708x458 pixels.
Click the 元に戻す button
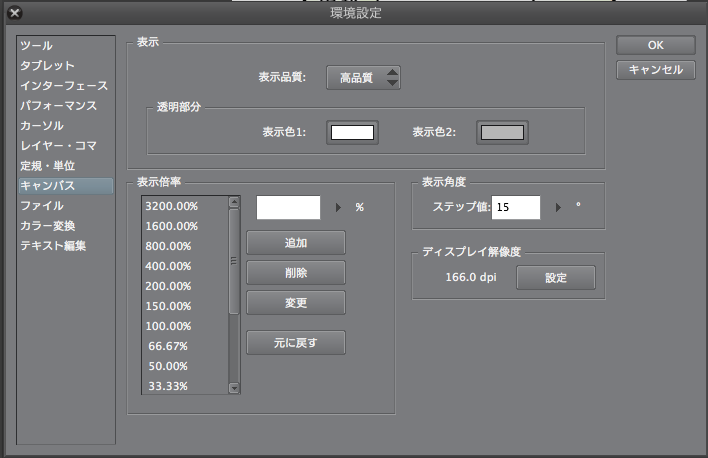point(296,343)
